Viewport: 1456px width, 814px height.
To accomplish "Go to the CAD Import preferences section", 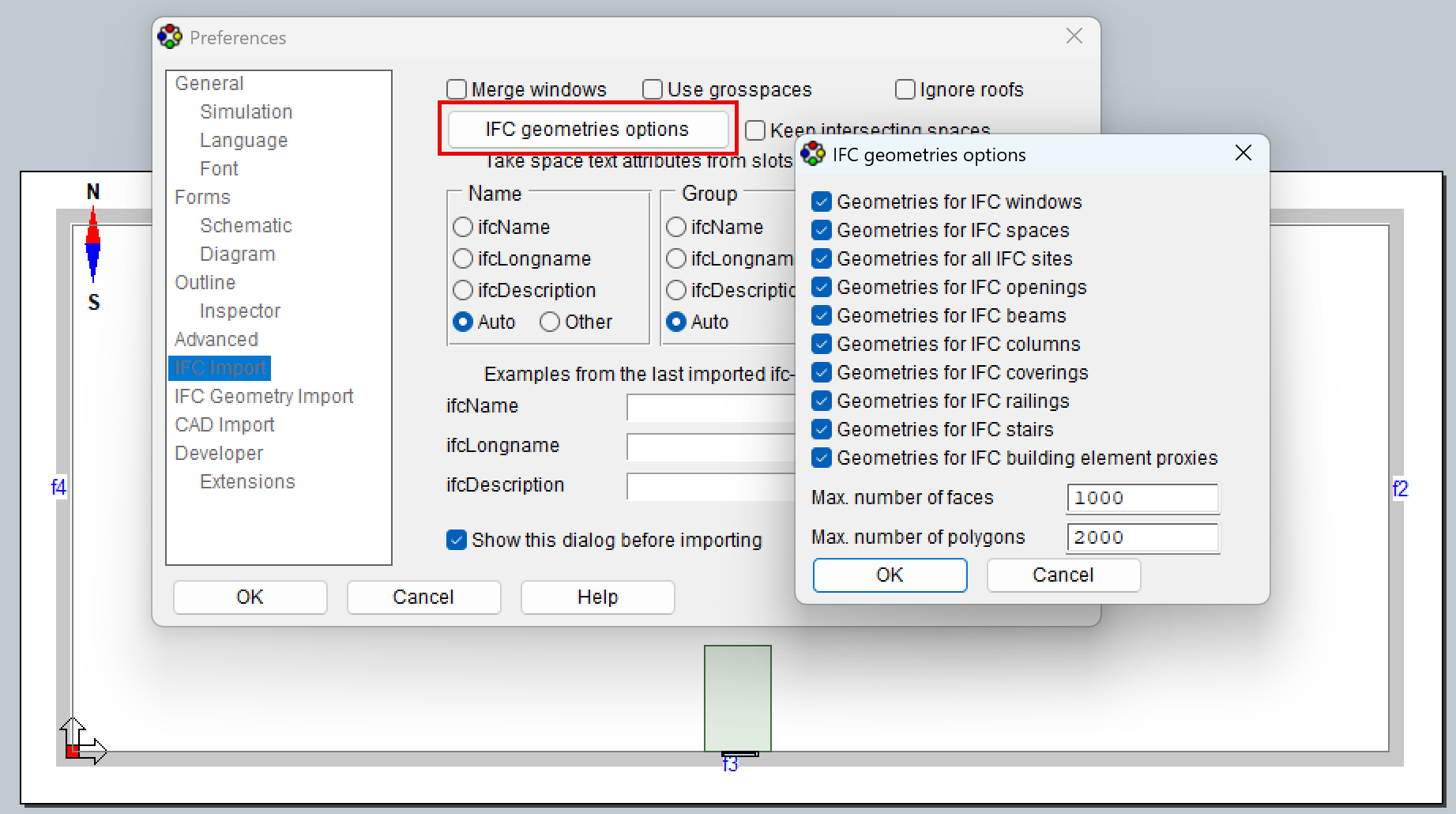I will click(x=224, y=424).
